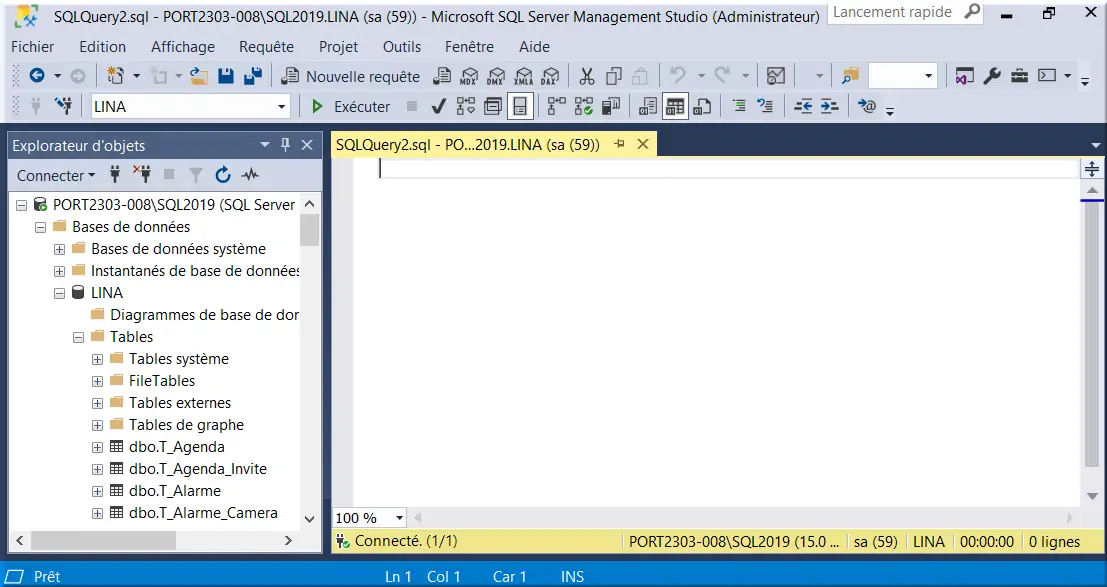Decrease indent icon in SQL toolbar
Screen dimensions: 1107x587
click(803, 106)
